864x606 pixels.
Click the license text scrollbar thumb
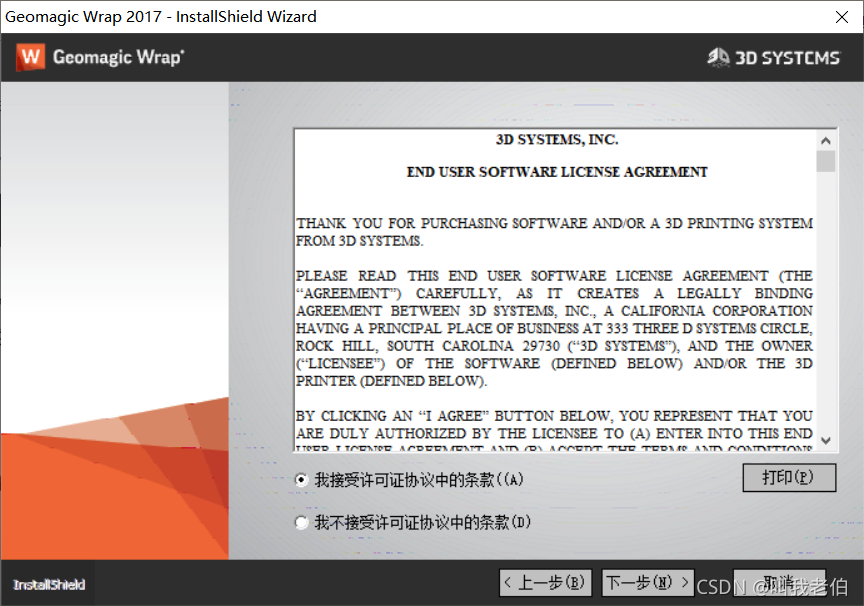click(x=825, y=161)
